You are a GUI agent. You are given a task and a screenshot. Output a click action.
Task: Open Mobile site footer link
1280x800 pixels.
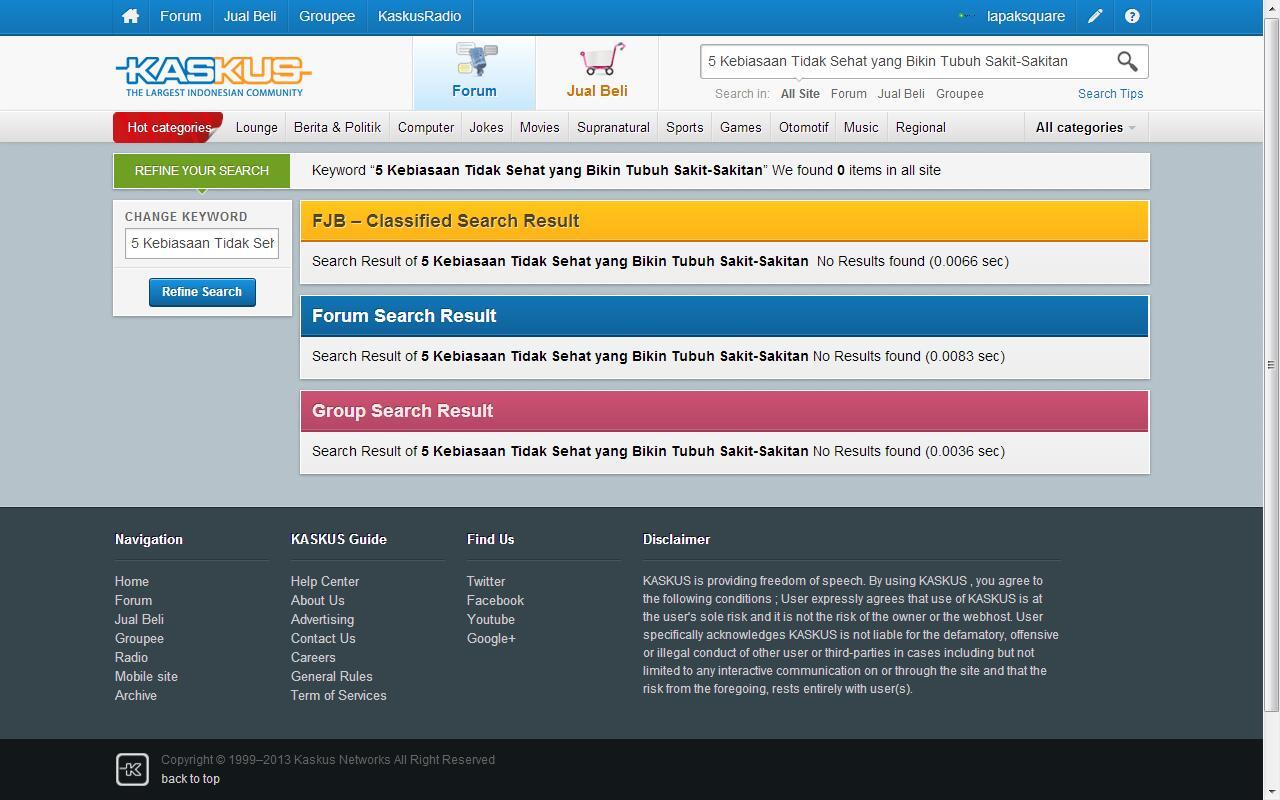tap(147, 676)
